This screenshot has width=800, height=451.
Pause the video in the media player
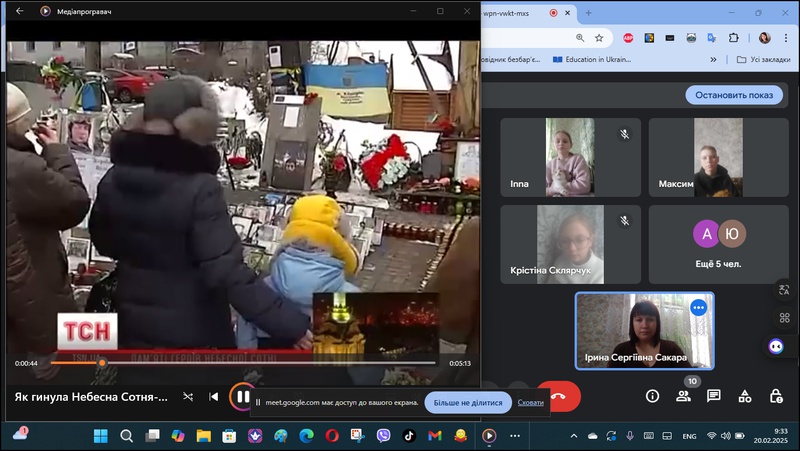click(x=242, y=397)
